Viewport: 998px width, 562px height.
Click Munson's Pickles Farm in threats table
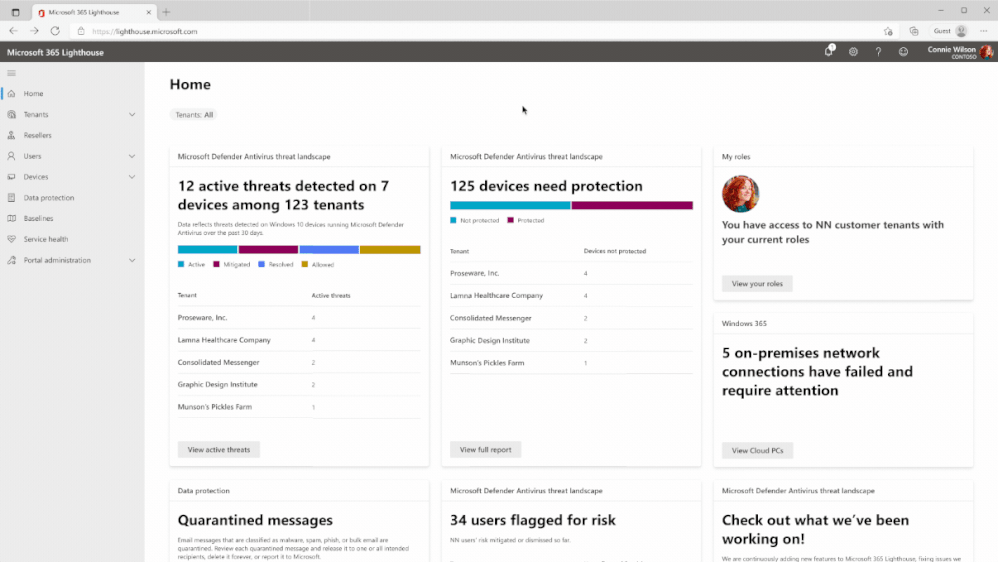point(214,407)
